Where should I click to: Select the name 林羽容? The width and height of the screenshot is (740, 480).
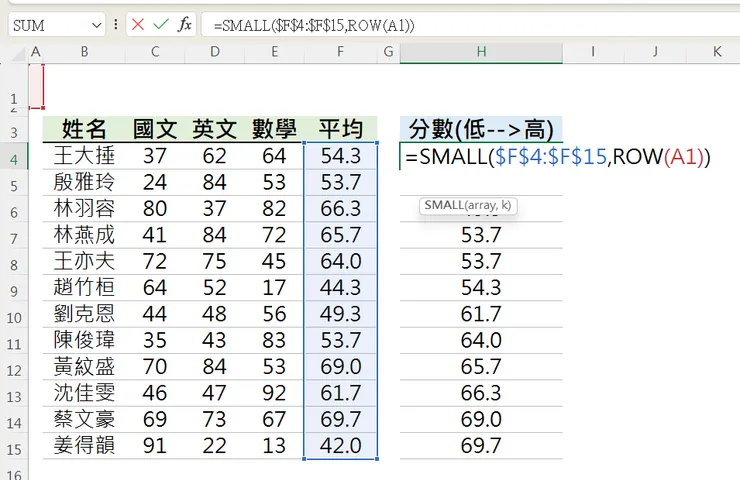[84, 209]
